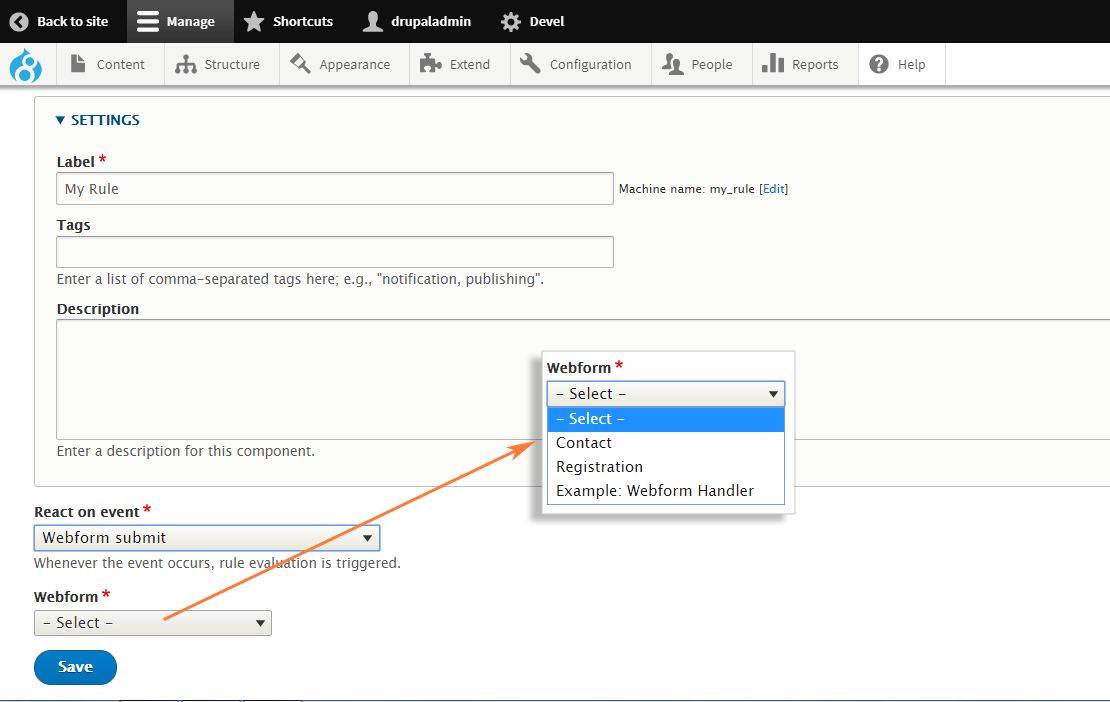Collapse the Settings fieldset
Viewport: 1110px width, 702px height.
coord(98,120)
